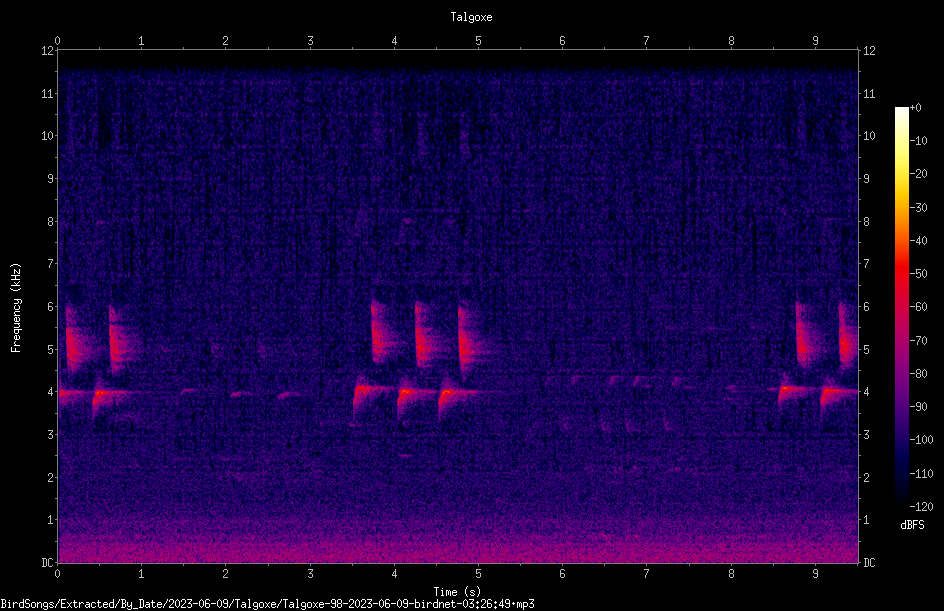The height and width of the screenshot is (611, 944).
Task: Click the '4' kHz tick on the left frequency axis
Action: coord(50,392)
